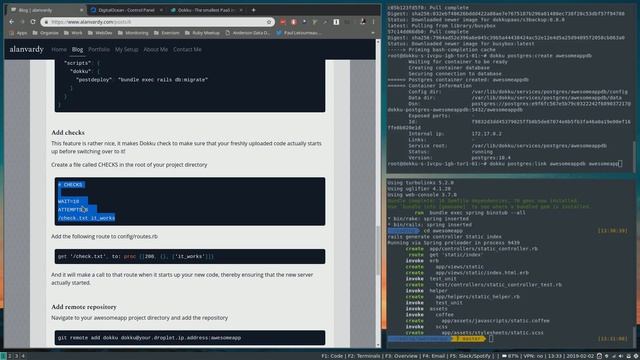Open the Exercism bookmarks folder
This screenshot has height=360, width=640.
point(166,33)
